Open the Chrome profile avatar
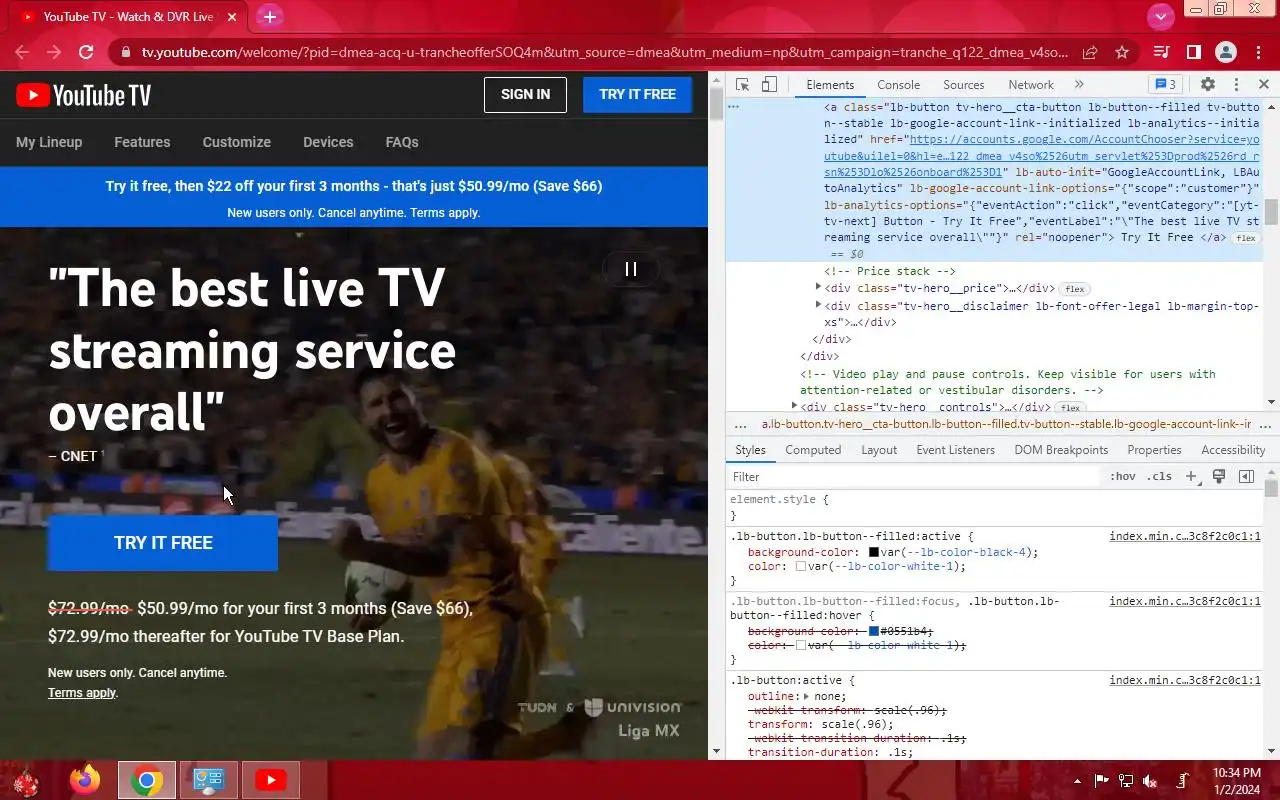The height and width of the screenshot is (800, 1280). [x=1226, y=52]
